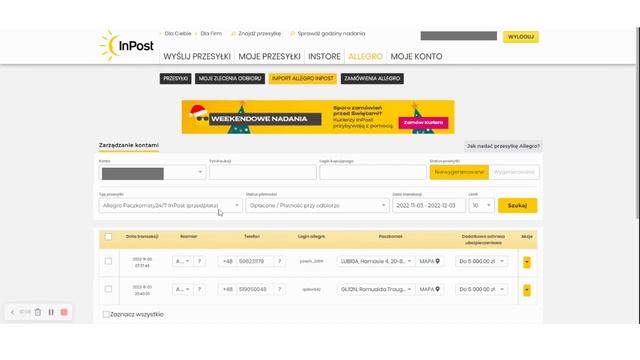Open Dla Firm link

pos(211,34)
